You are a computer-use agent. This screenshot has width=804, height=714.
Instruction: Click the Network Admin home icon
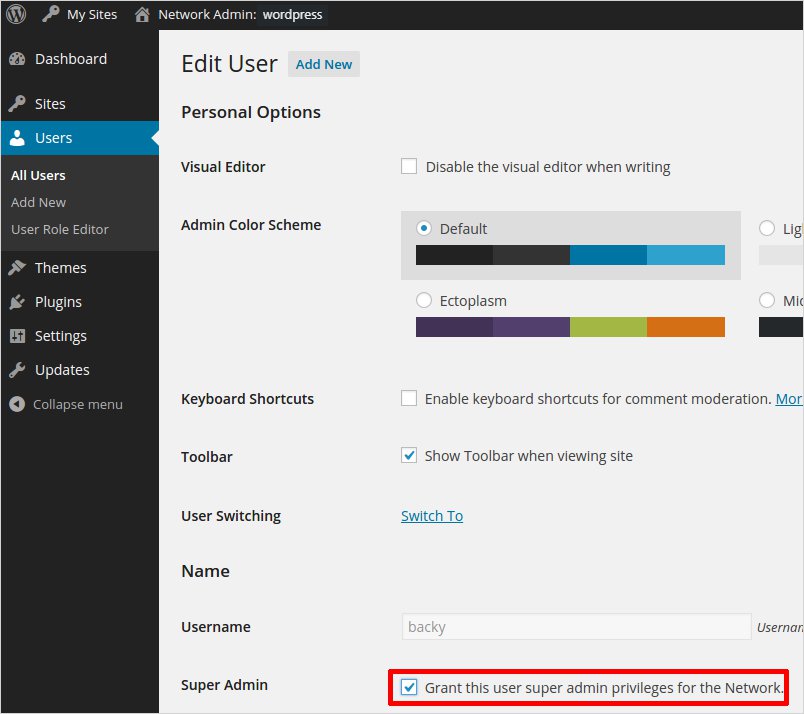143,14
